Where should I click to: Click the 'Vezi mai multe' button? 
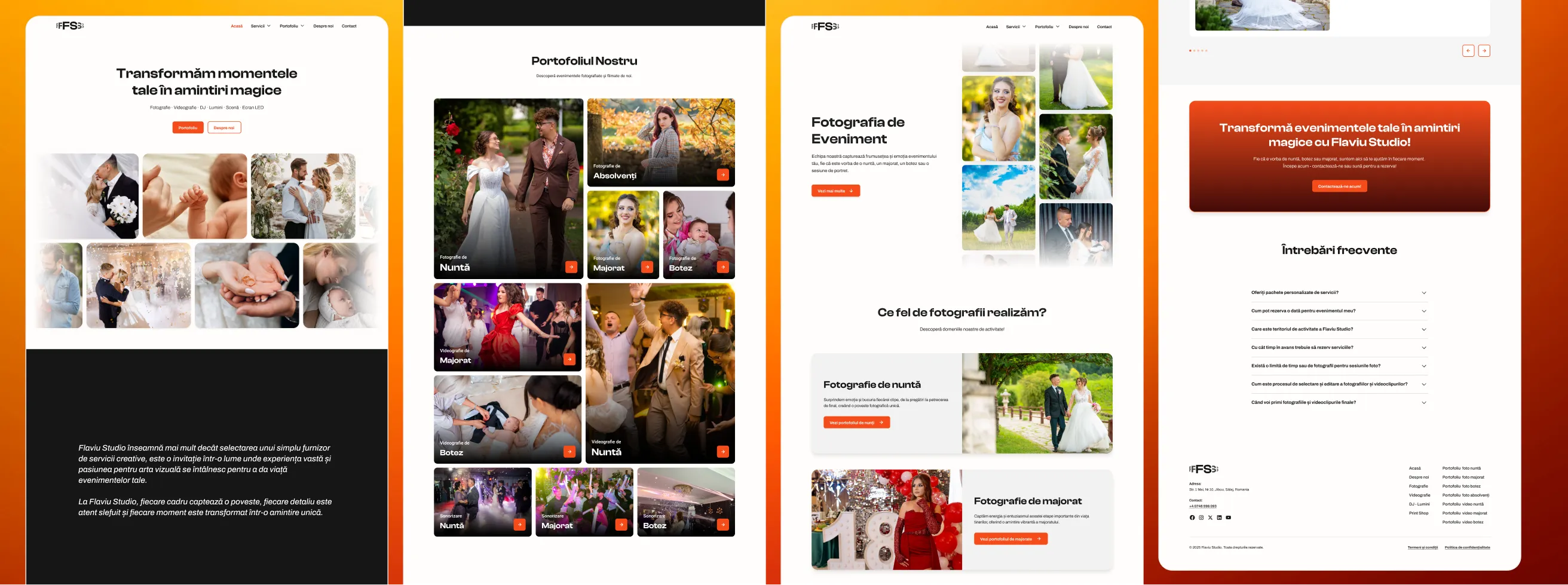coord(835,191)
